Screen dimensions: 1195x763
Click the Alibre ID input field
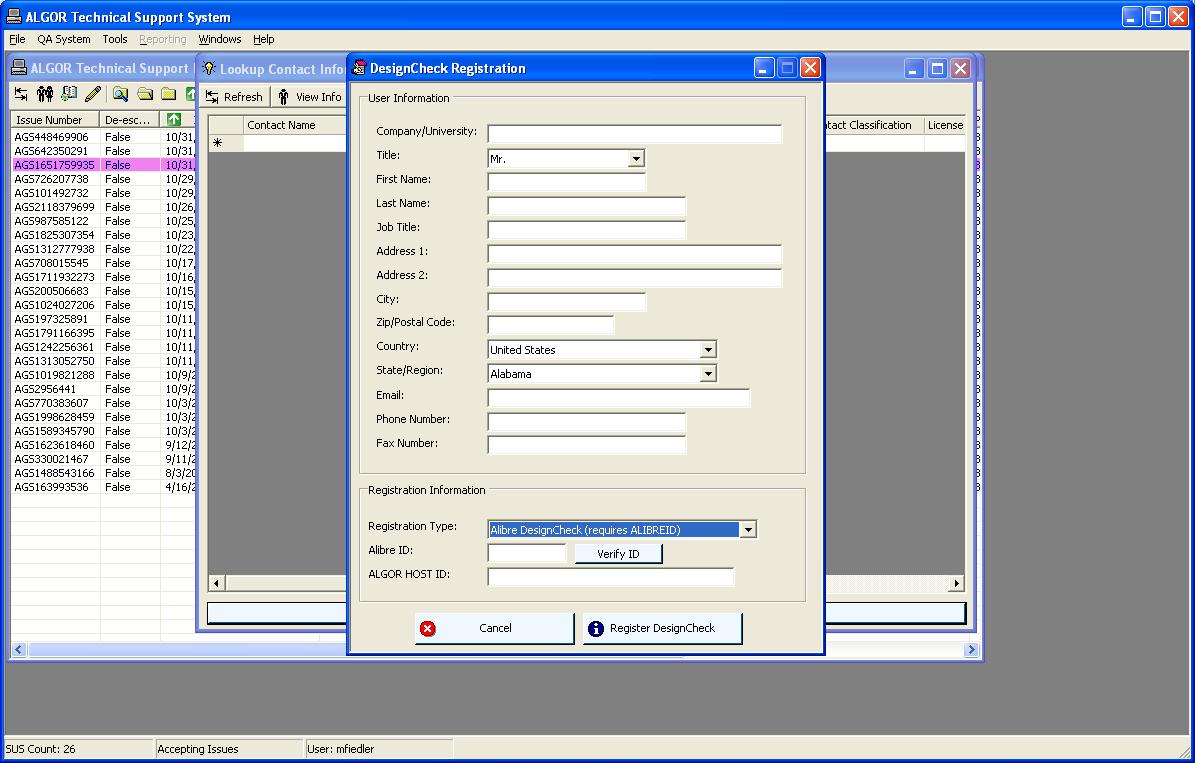point(527,553)
